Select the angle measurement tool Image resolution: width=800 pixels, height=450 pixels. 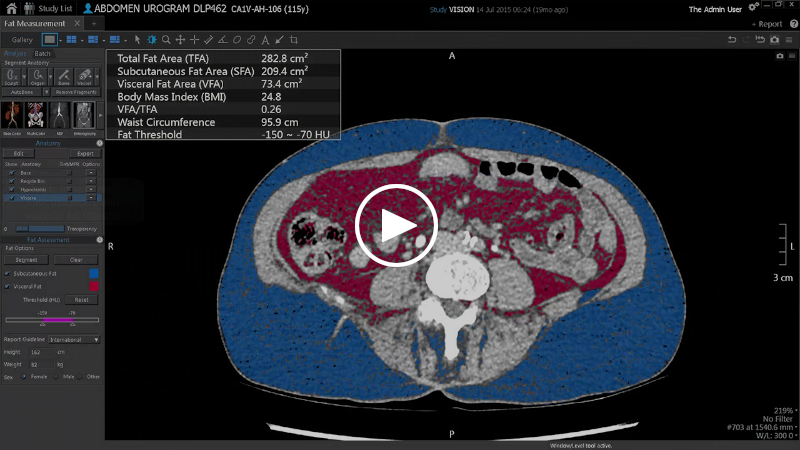pyautogui.click(x=222, y=39)
